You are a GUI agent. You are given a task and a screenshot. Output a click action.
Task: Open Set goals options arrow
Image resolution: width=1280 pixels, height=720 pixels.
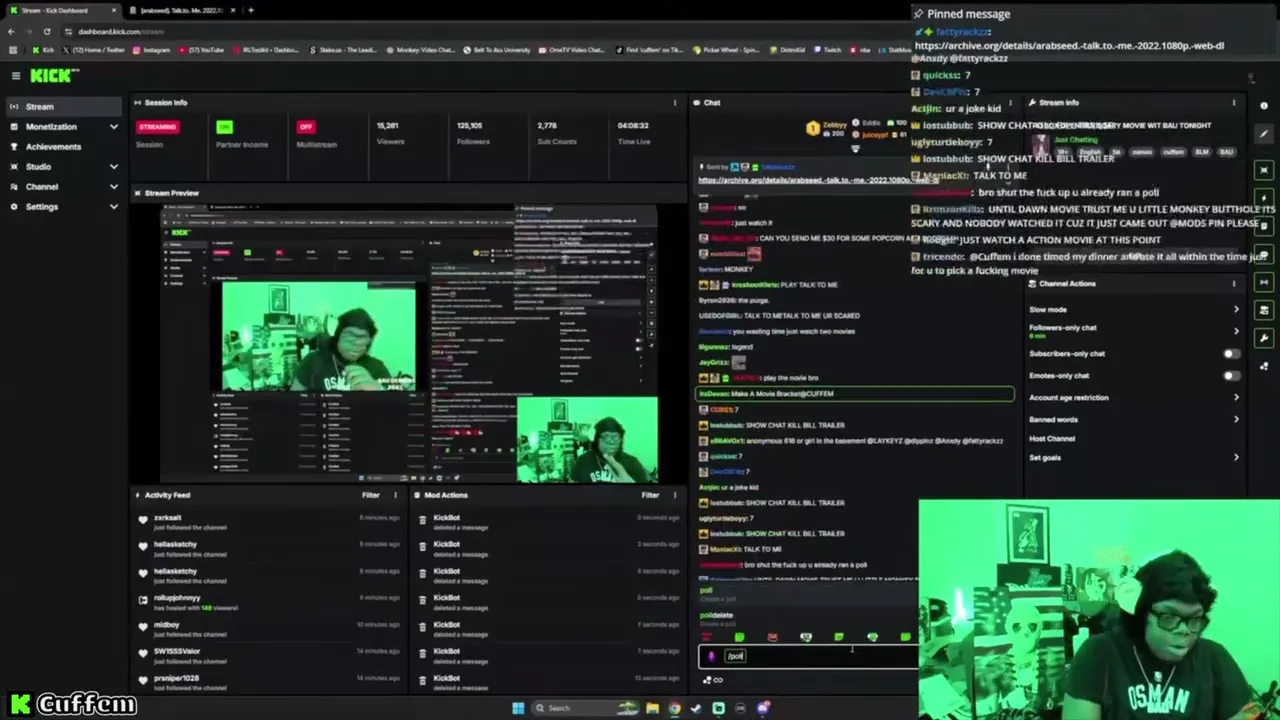click(1236, 458)
